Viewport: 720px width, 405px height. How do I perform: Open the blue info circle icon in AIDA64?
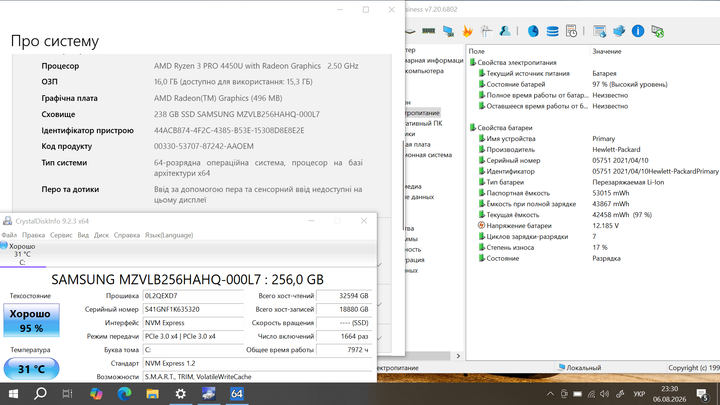pos(638,31)
